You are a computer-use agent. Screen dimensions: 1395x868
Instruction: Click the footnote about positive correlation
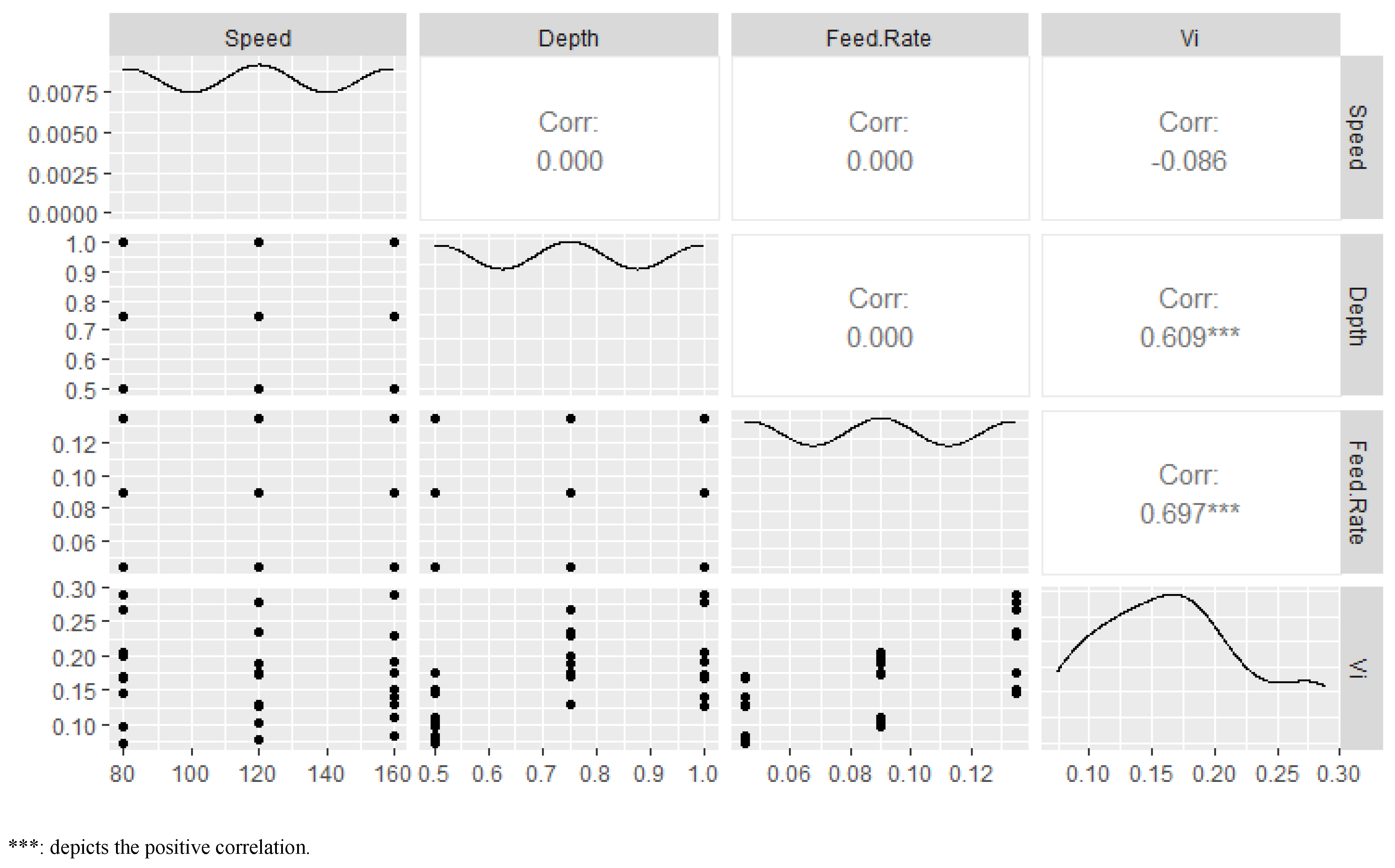pyautogui.click(x=159, y=847)
